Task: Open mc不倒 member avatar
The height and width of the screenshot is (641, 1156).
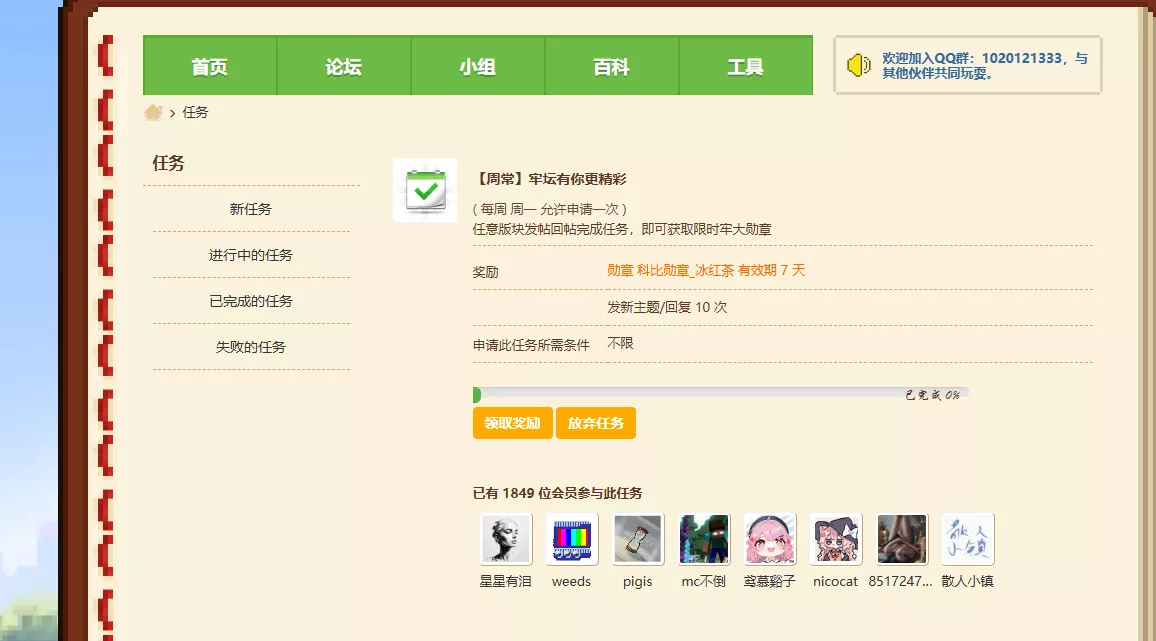Action: point(703,539)
